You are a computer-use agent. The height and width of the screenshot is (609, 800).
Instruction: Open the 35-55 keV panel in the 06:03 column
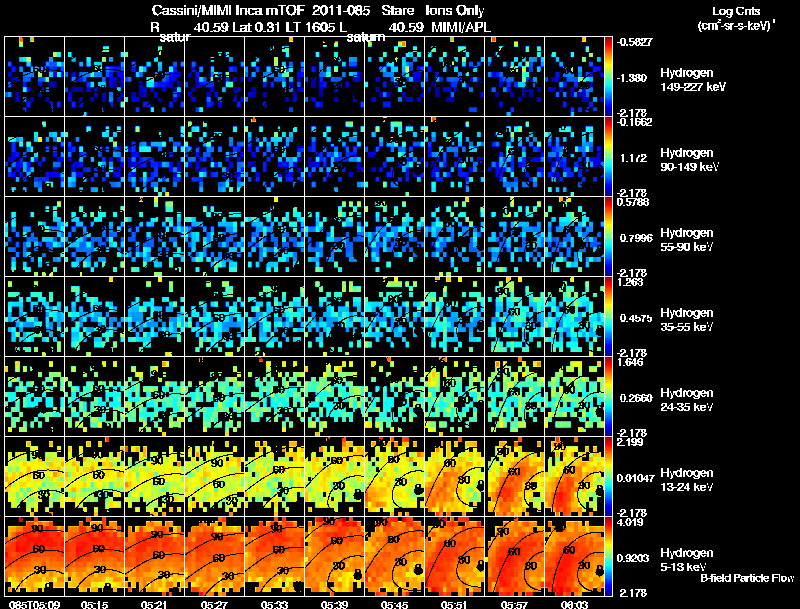tap(574, 317)
